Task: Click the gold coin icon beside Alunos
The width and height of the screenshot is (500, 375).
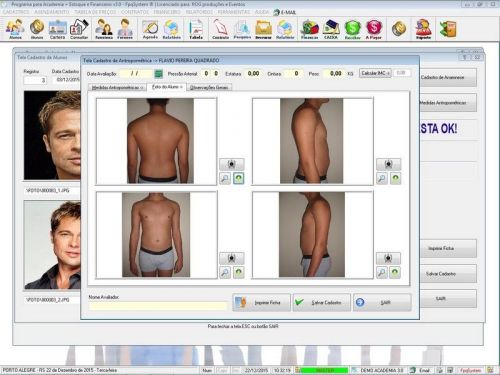Action: [x=37, y=29]
